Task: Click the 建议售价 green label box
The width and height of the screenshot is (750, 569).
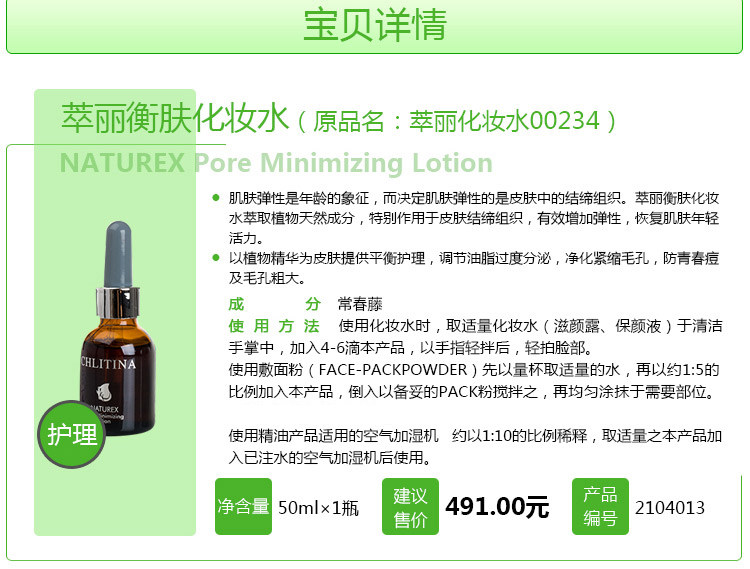Action: tap(410, 506)
